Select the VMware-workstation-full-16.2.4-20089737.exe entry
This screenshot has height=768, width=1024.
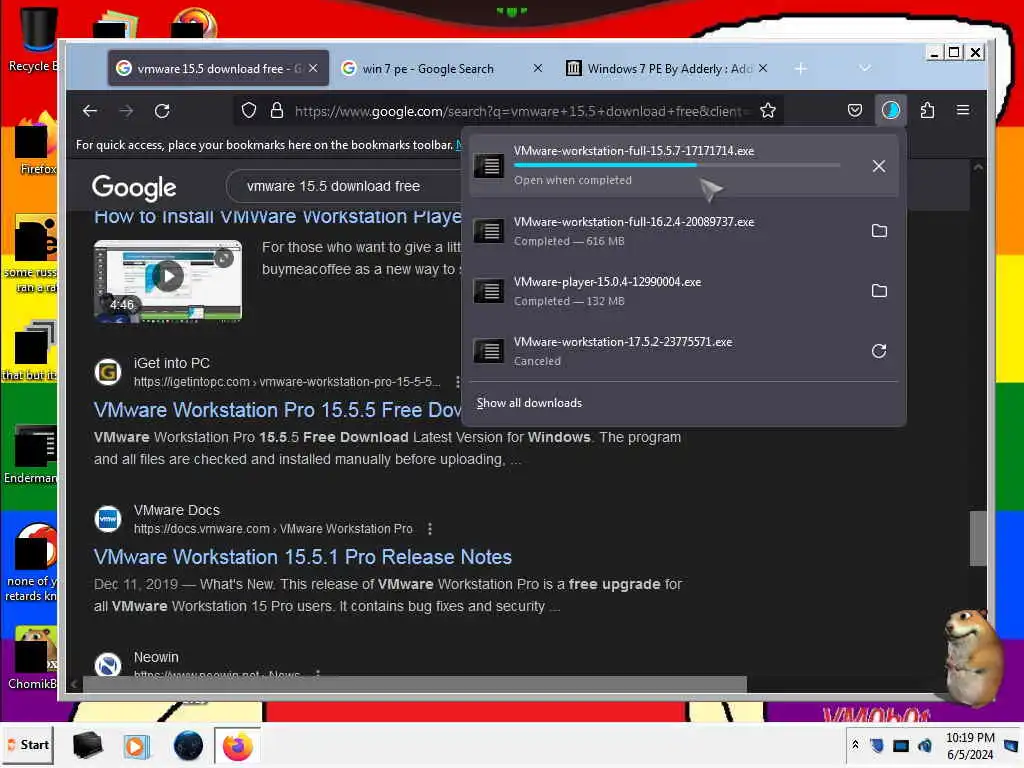(684, 231)
